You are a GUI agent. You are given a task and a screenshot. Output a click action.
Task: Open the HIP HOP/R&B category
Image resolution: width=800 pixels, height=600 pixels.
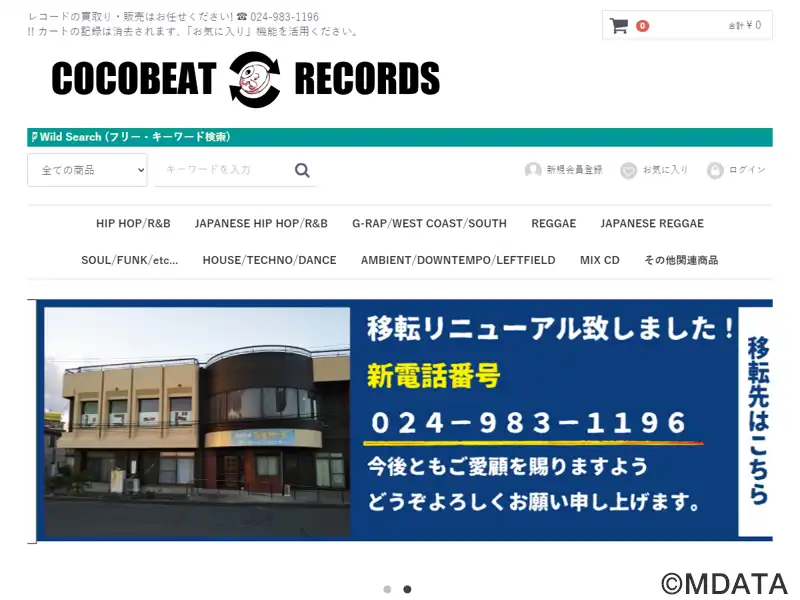tap(133, 223)
